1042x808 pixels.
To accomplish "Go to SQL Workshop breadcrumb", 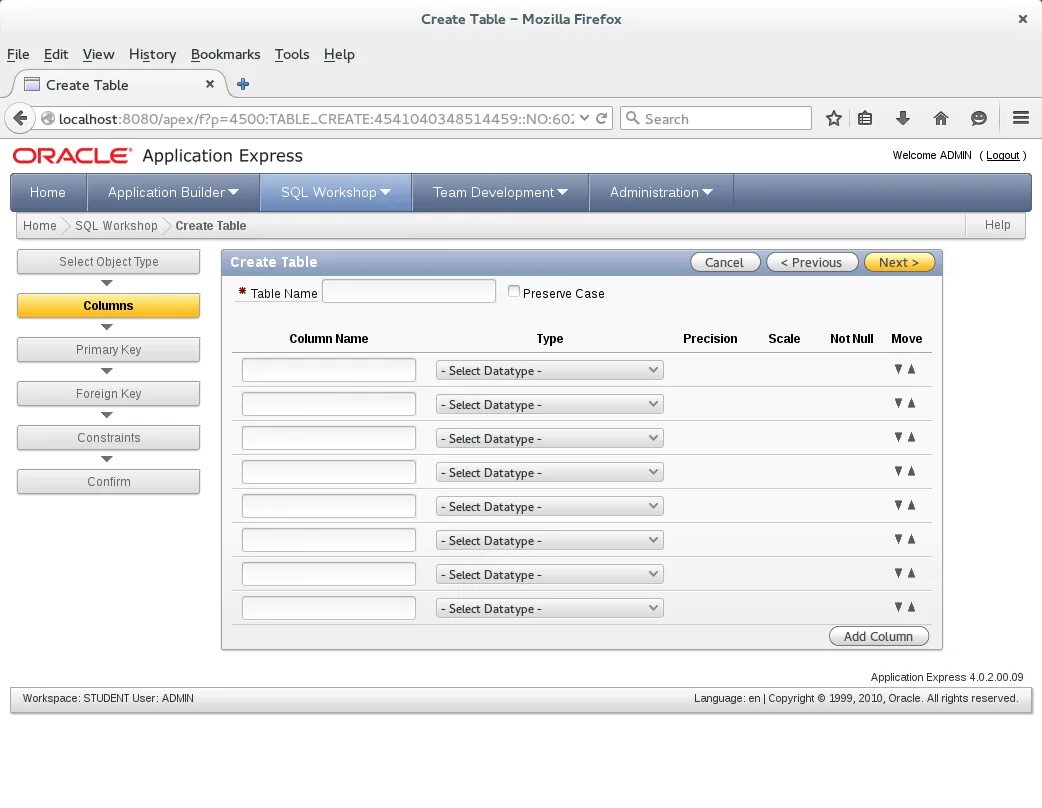I will 116,225.
